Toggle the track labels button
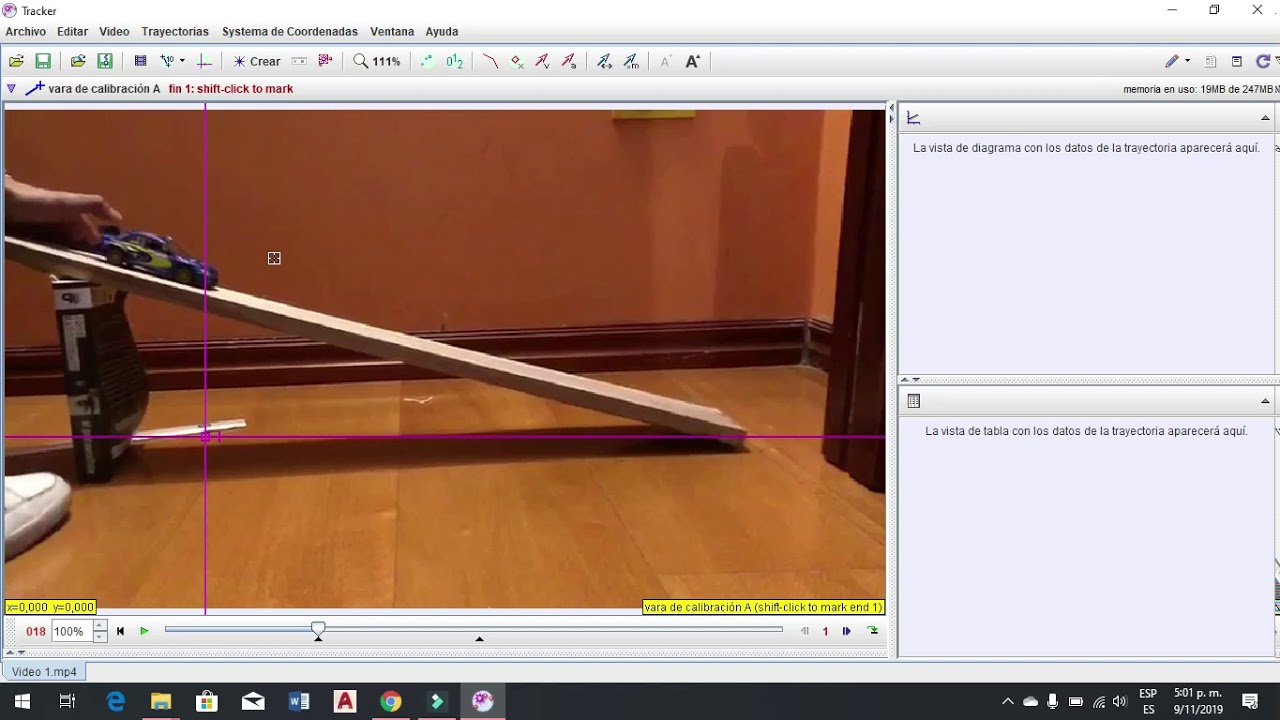This screenshot has height=720, width=1280. pyautogui.click(x=455, y=61)
